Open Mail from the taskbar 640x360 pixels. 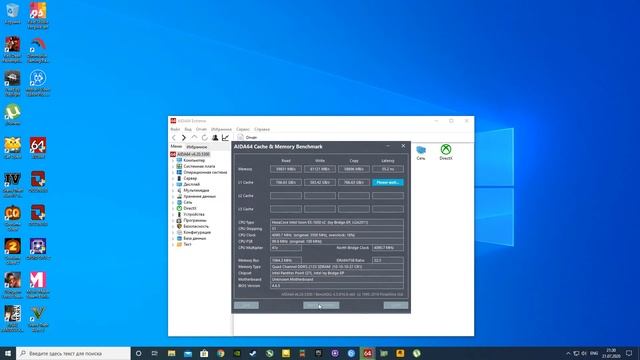188,353
